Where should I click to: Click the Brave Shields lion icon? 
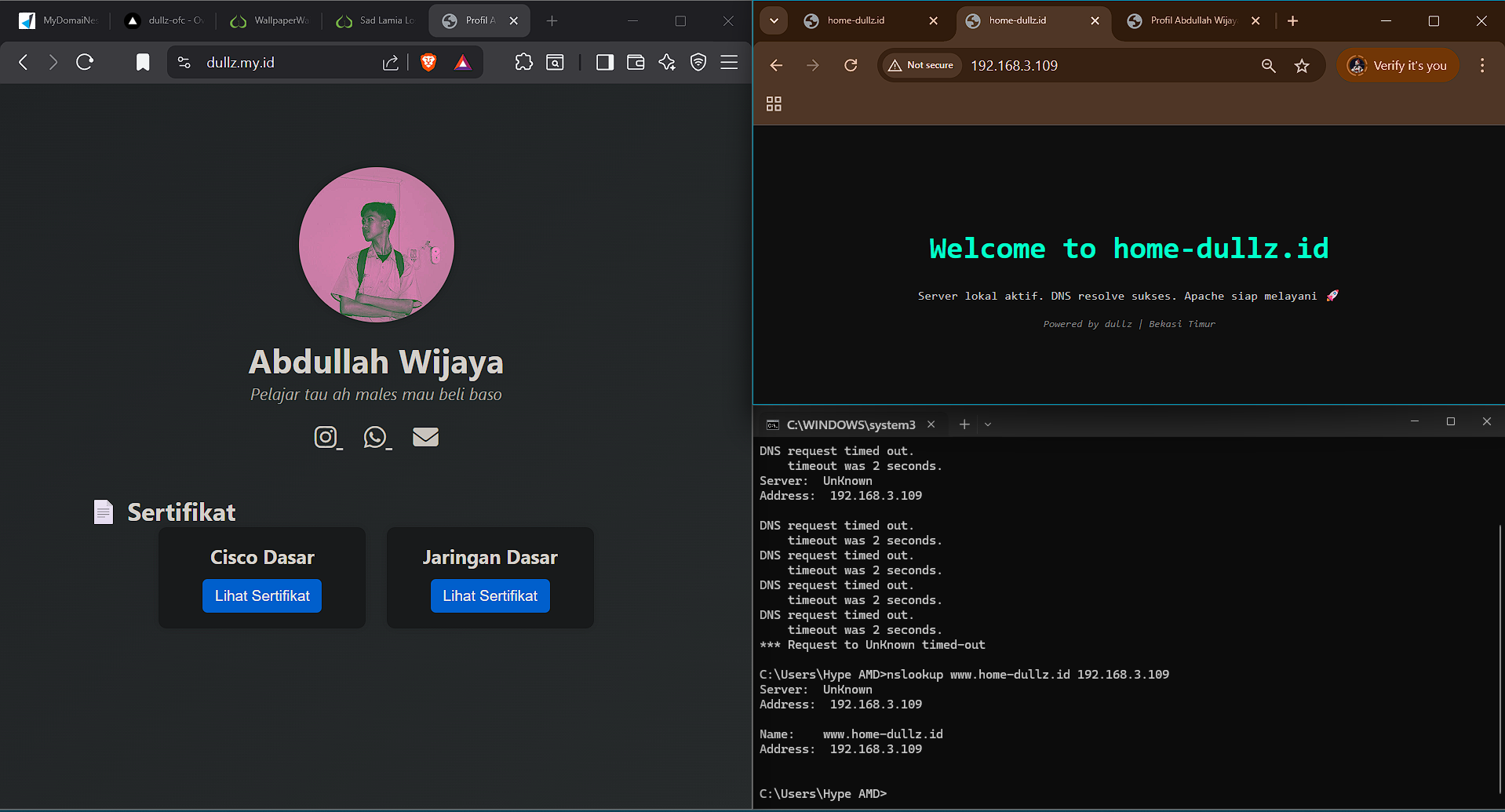tap(428, 63)
